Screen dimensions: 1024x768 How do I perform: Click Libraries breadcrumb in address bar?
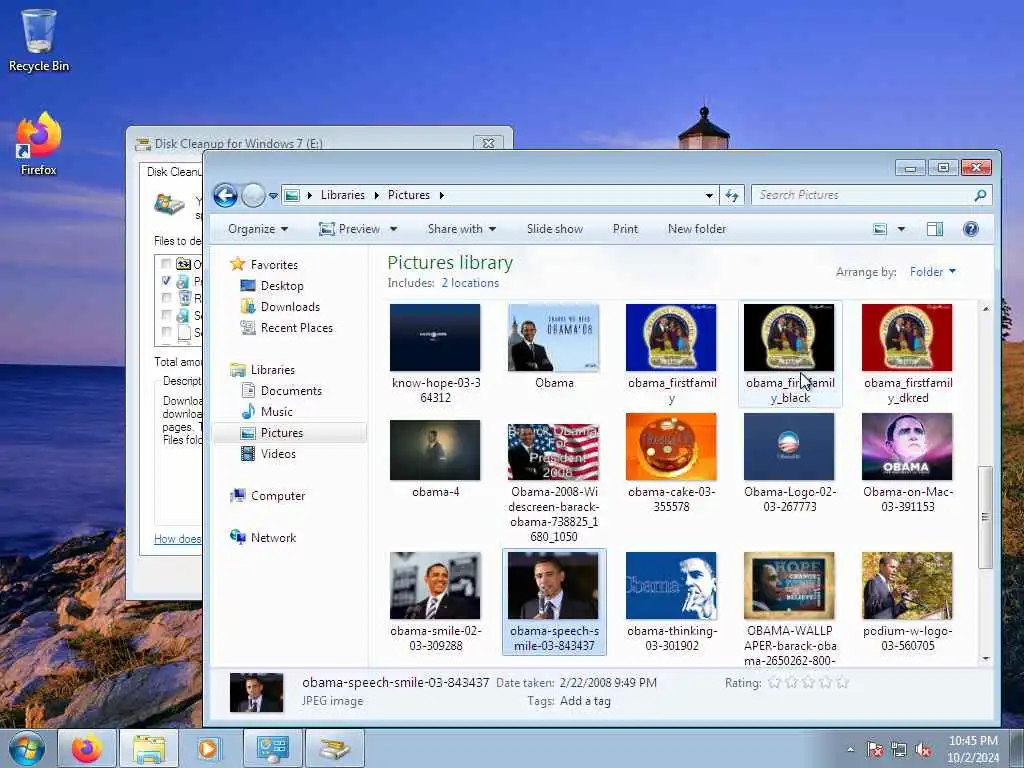[342, 195]
